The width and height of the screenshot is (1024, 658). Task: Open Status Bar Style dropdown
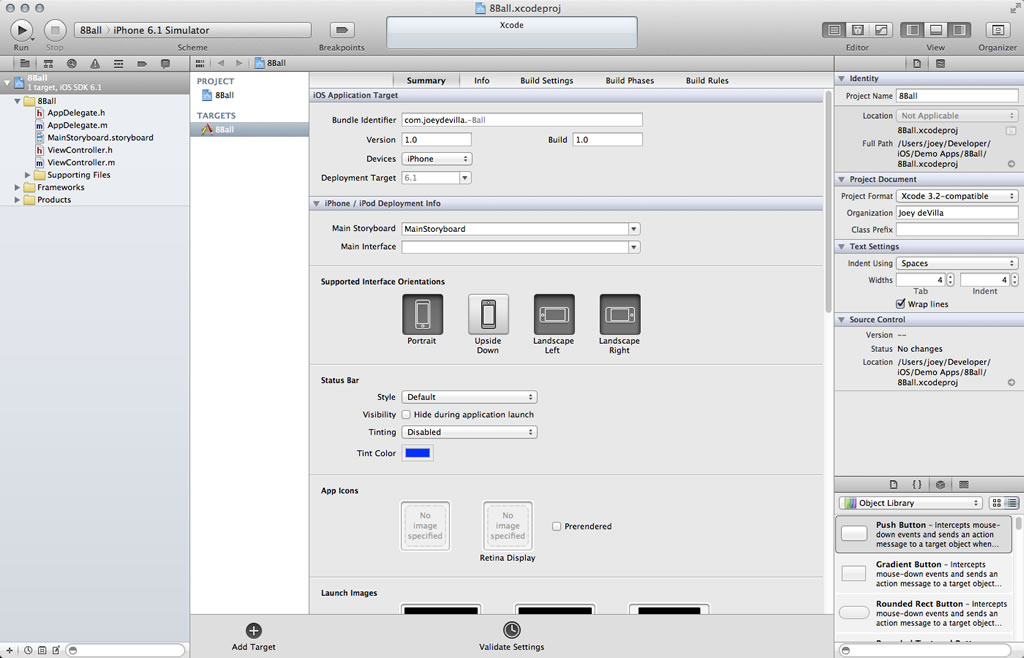pyautogui.click(x=469, y=397)
